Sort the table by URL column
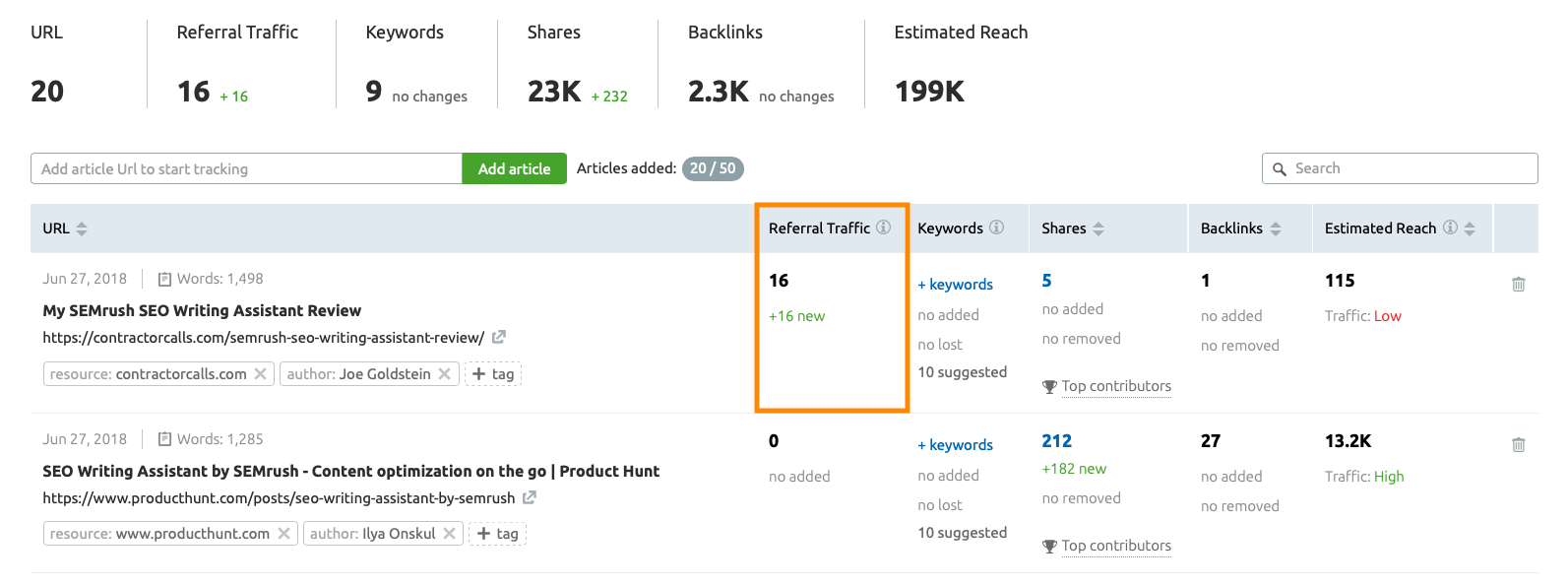The image size is (1568, 586). (x=82, y=228)
